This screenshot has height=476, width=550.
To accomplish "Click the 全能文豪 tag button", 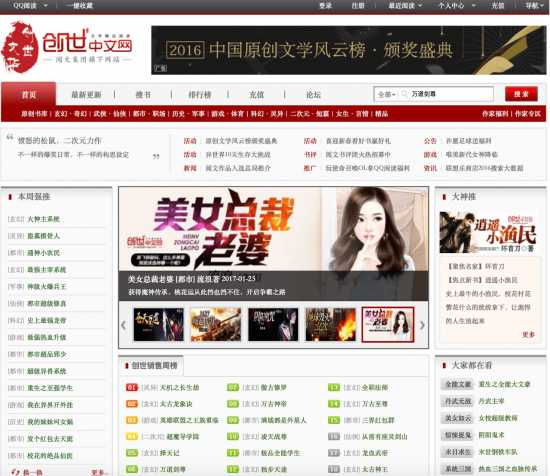I will point(458,384).
